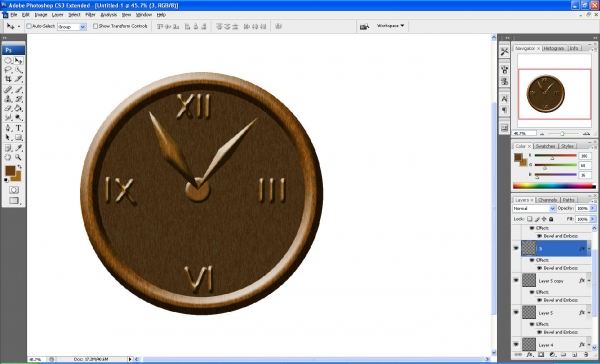Select the Pen tool
Screen dimensions: 600x364
(8, 128)
